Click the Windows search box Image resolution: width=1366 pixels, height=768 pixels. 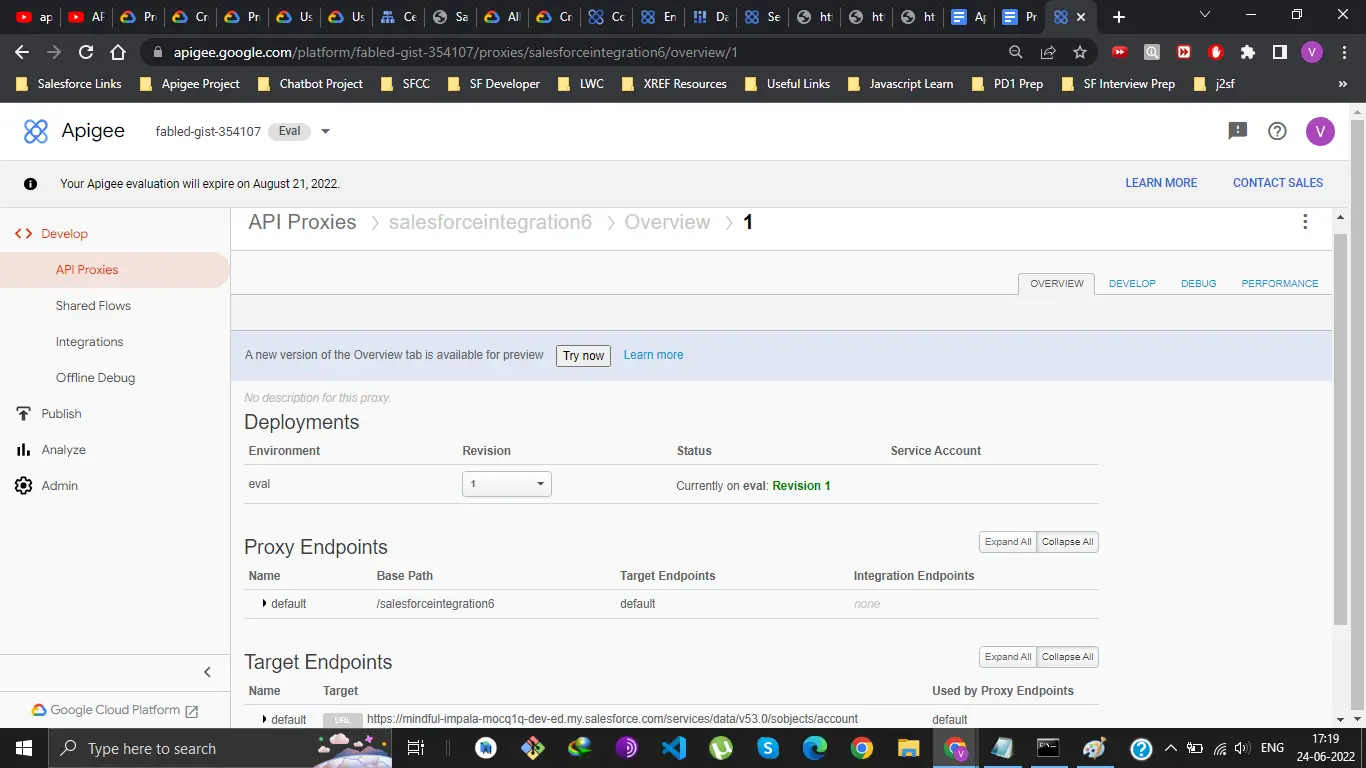click(x=220, y=748)
